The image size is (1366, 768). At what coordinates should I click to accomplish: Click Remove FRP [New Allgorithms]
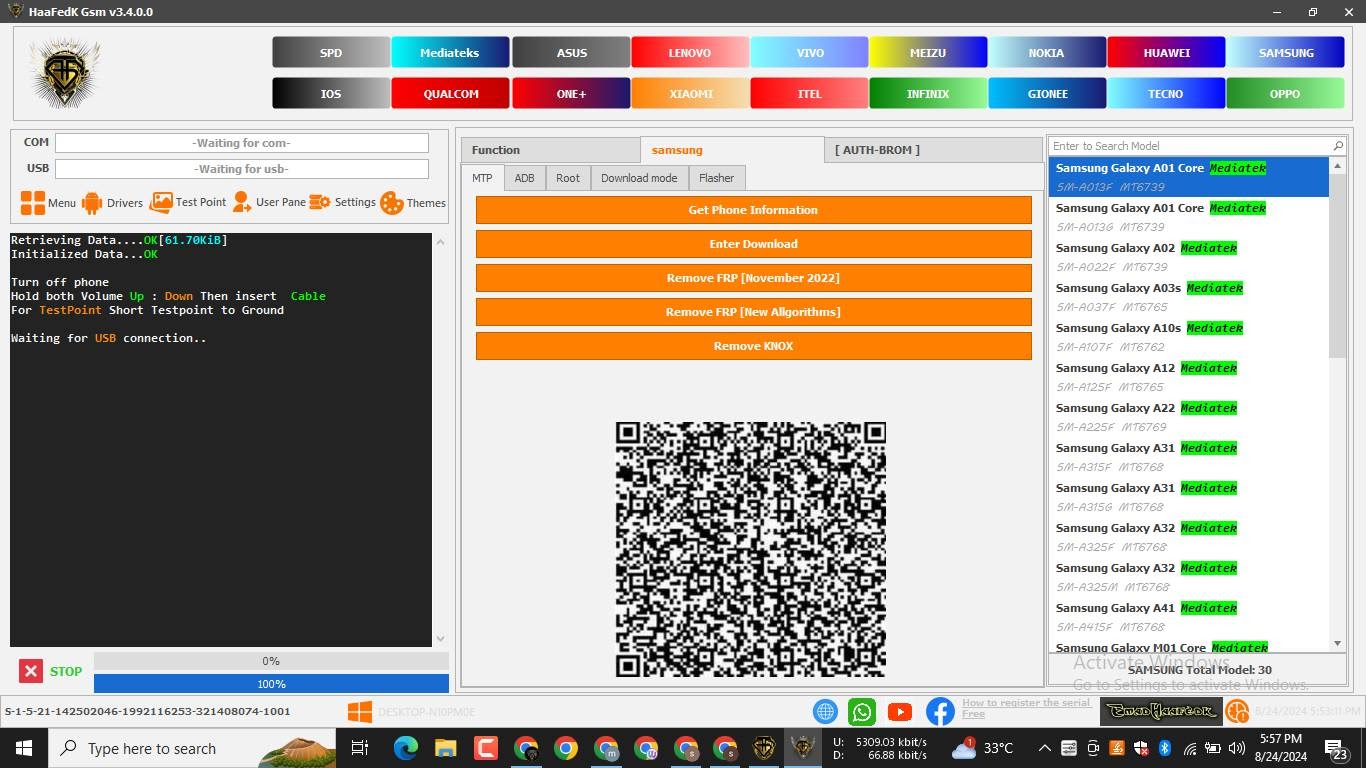tap(753, 312)
